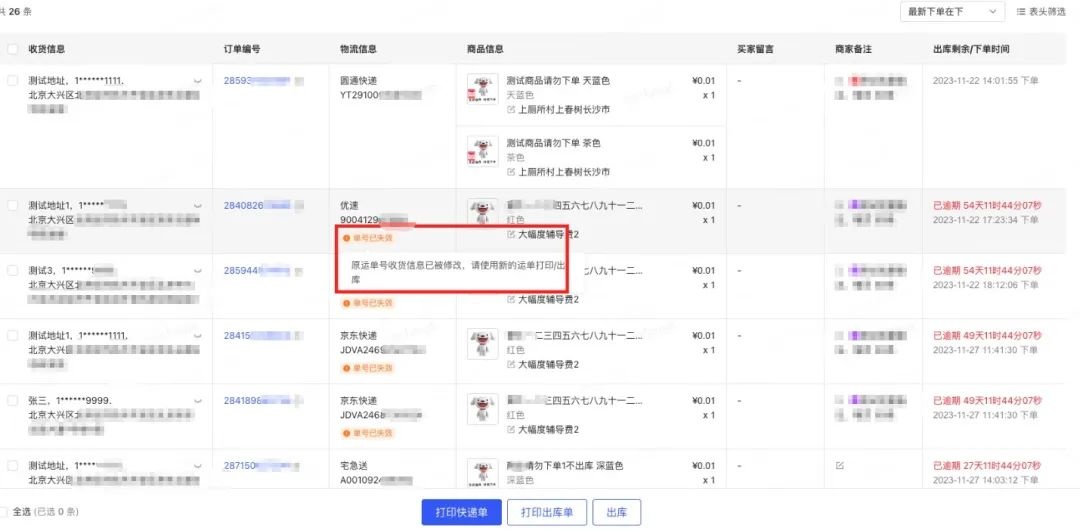Image resolution: width=1080 pixels, height=531 pixels.
Task: Click tracking number starting YT29100
Action: [380, 95]
